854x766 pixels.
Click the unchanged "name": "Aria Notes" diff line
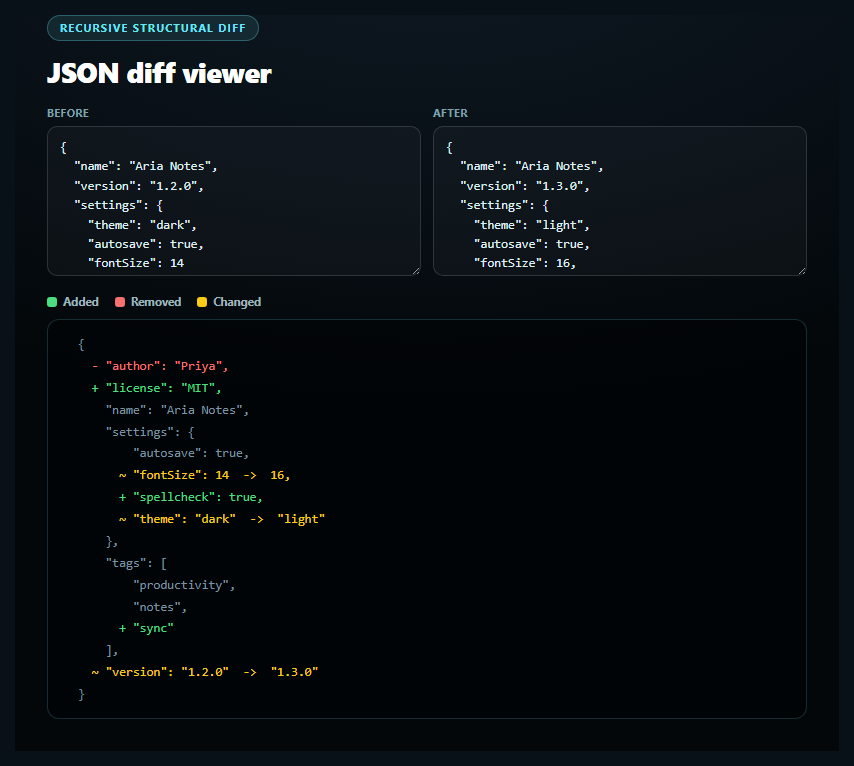pos(177,410)
